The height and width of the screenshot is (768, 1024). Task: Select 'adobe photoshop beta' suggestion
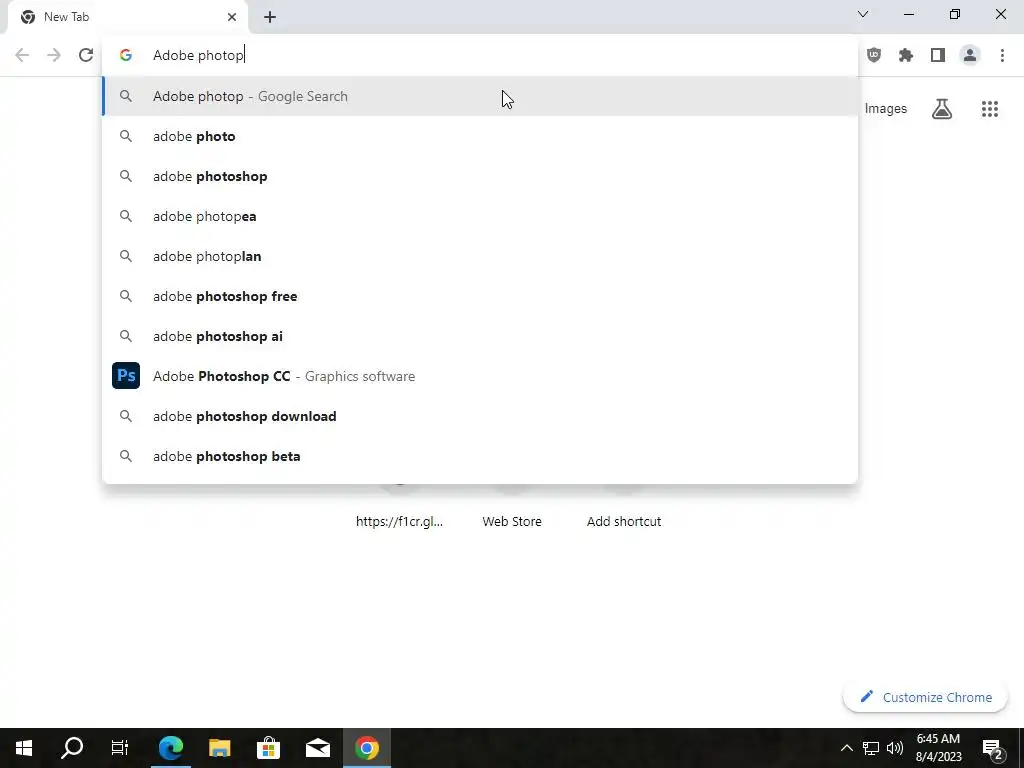tap(480, 456)
